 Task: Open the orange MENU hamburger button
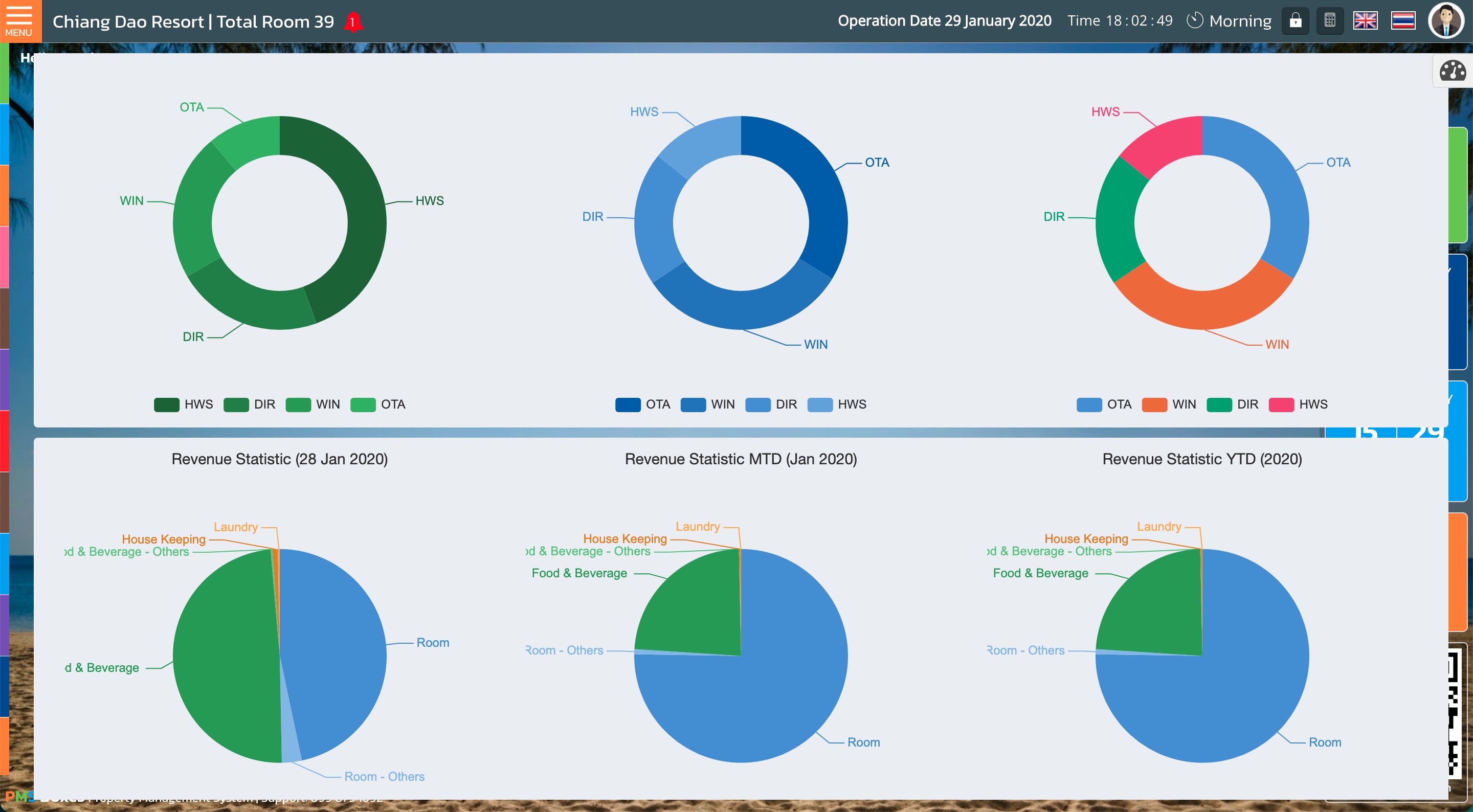pyautogui.click(x=19, y=21)
